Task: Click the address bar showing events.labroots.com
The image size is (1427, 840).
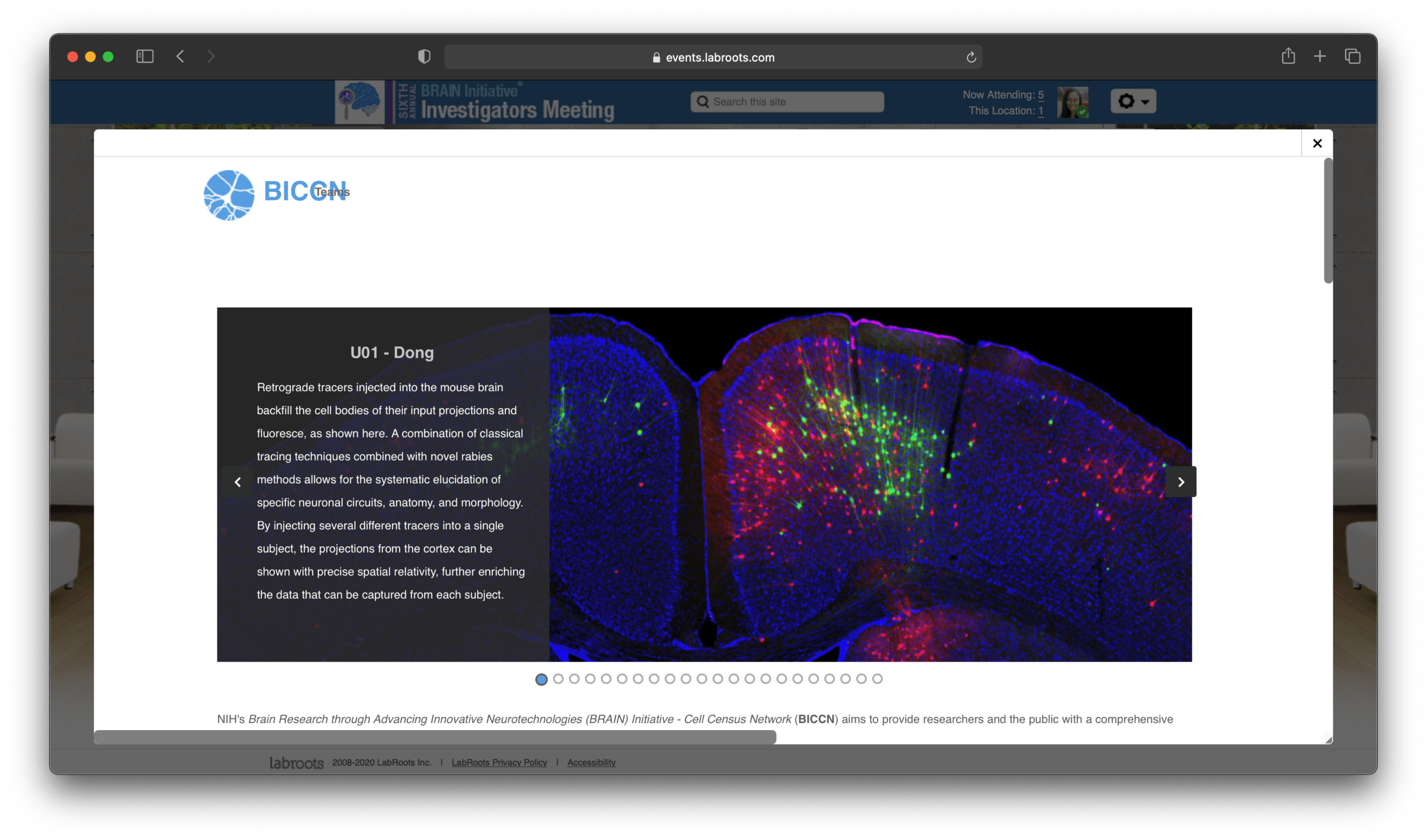Action: 713,57
